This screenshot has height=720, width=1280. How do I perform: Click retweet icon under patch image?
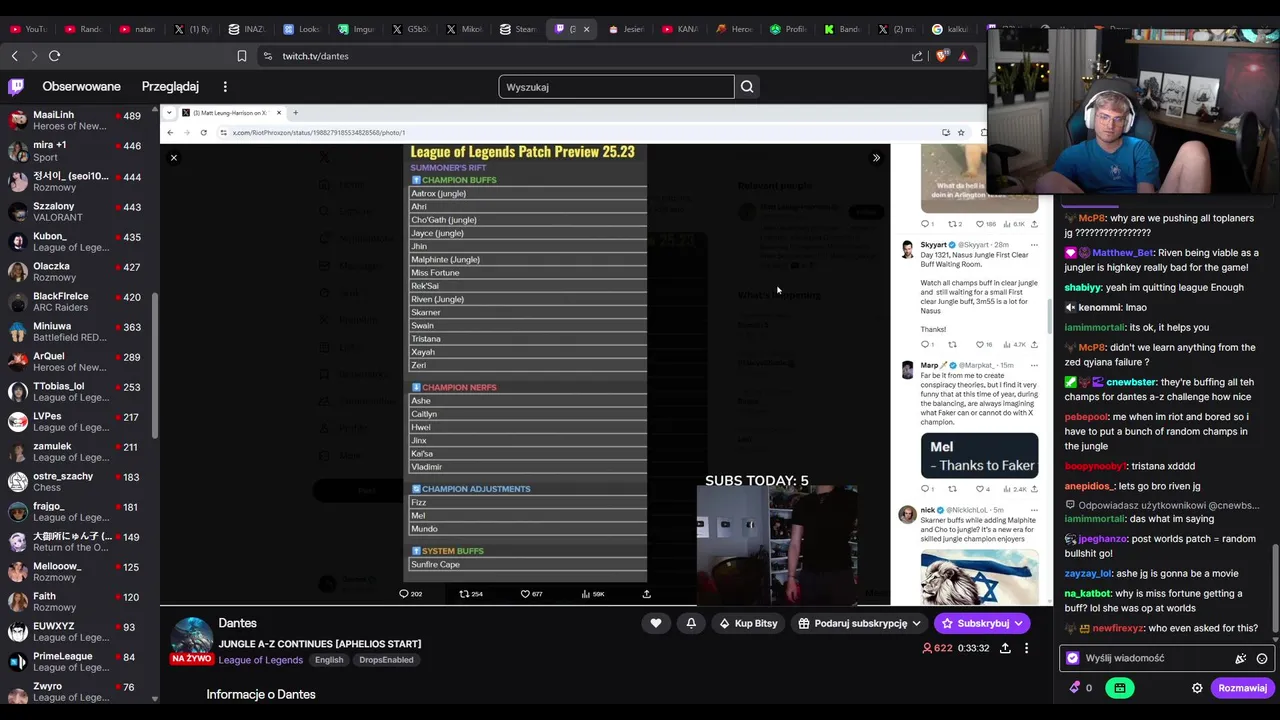(464, 594)
